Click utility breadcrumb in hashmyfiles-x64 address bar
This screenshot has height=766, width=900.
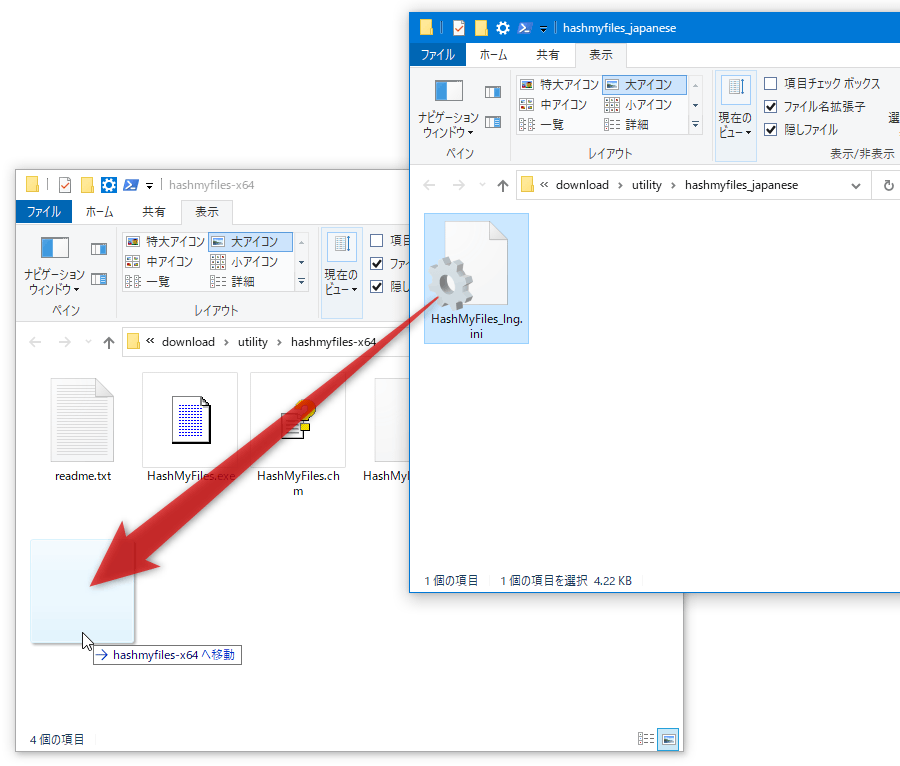point(253,342)
